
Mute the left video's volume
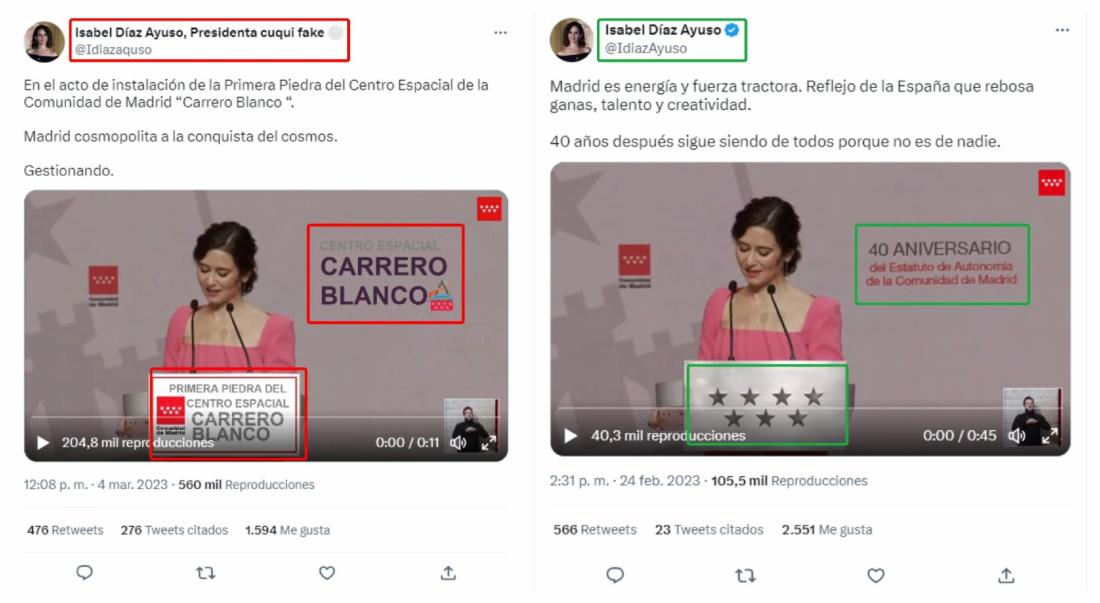458,442
